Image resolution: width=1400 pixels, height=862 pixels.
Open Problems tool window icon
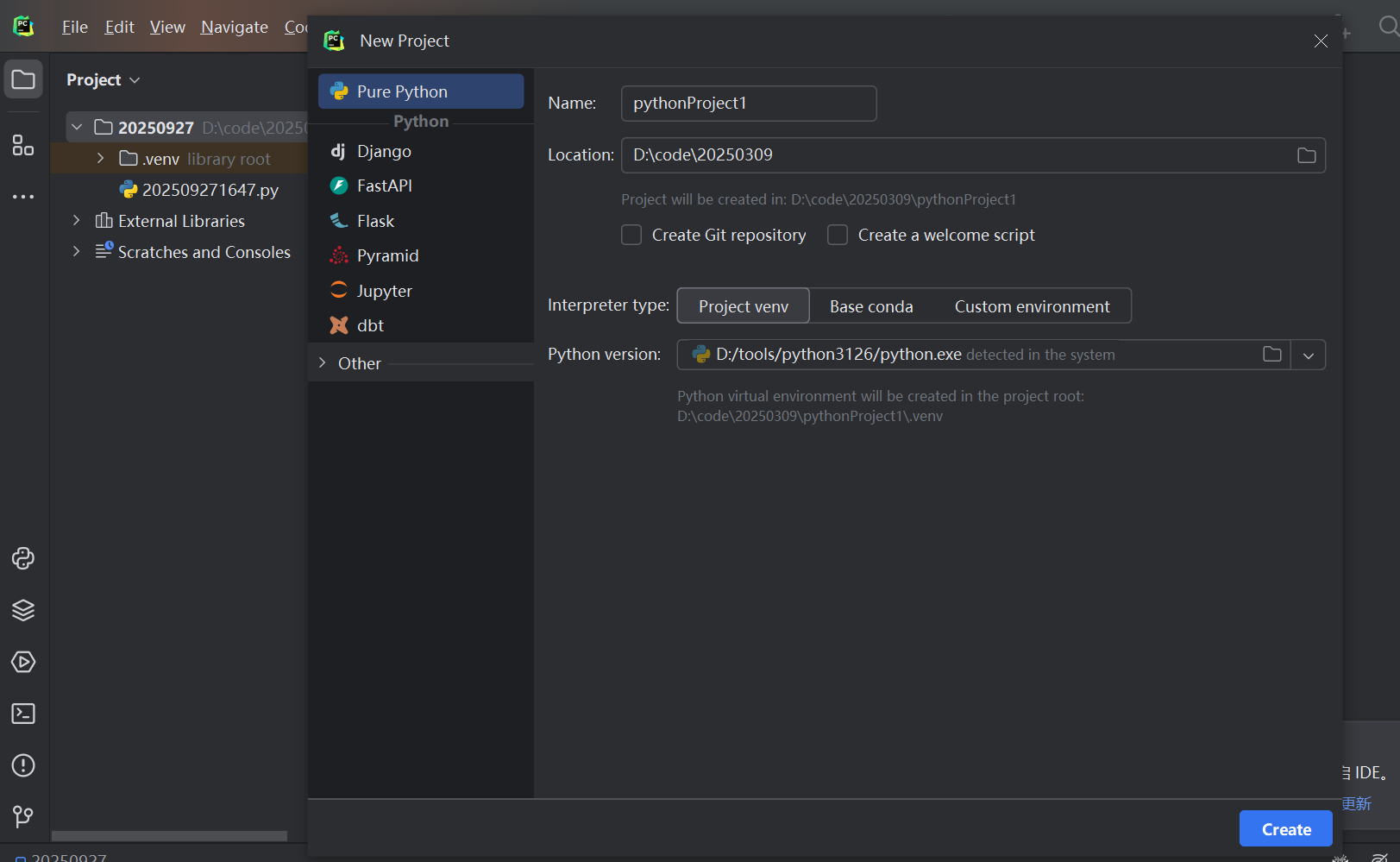(23, 765)
